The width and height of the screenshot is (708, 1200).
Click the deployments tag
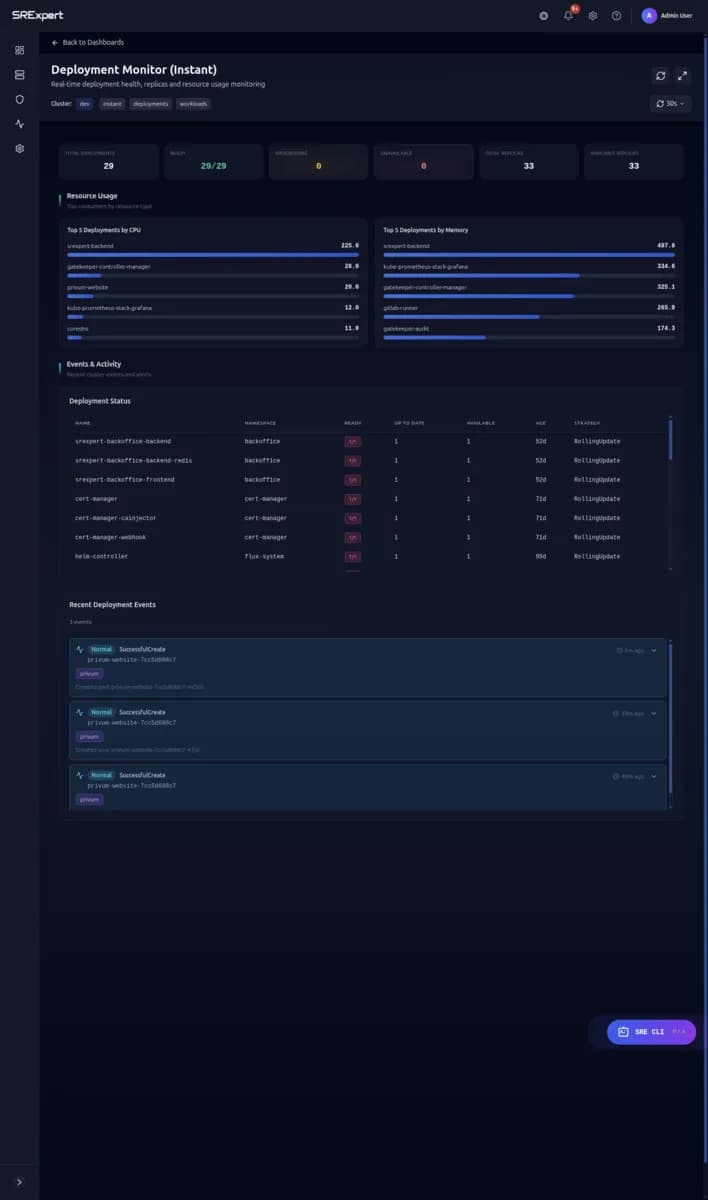tap(151, 103)
